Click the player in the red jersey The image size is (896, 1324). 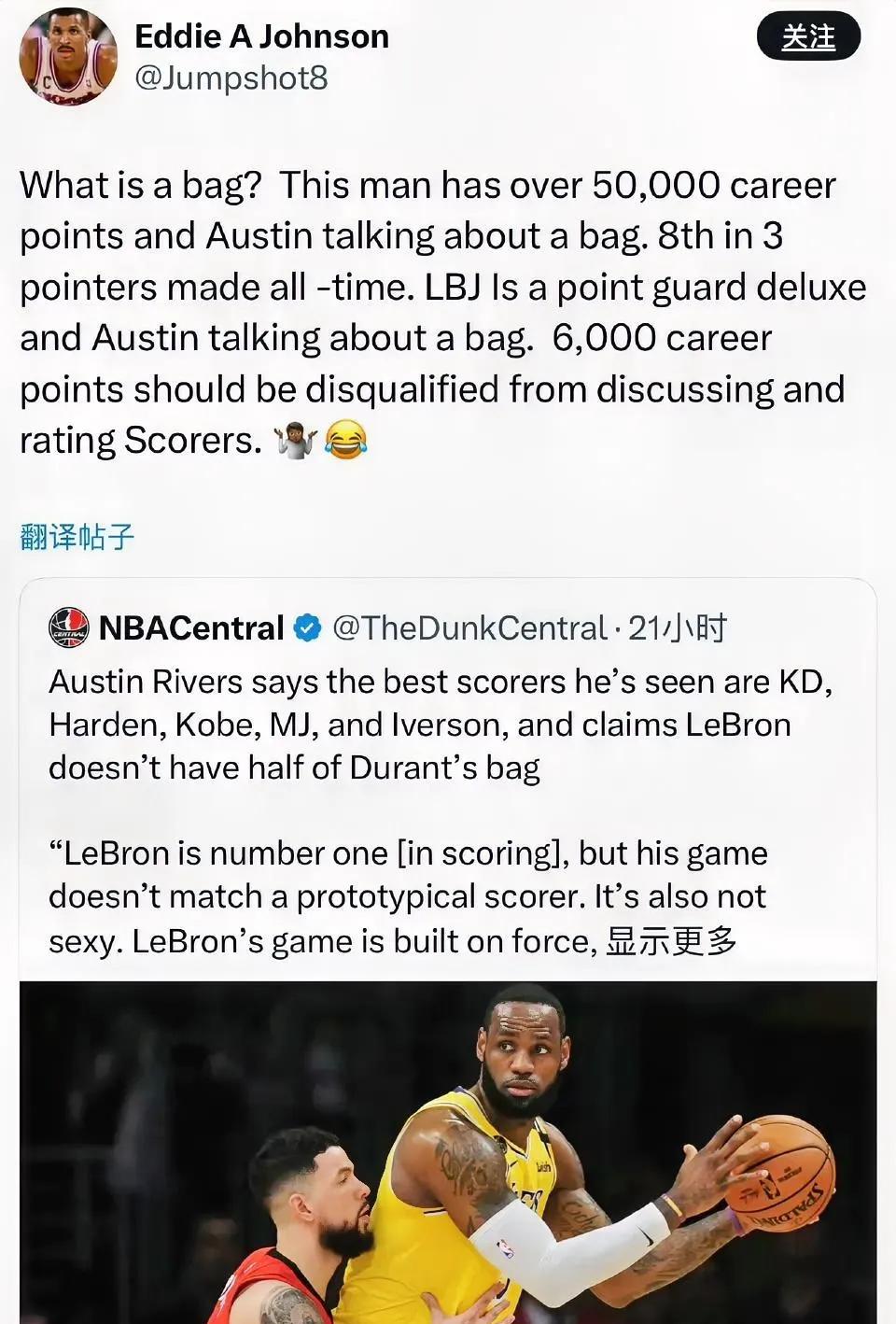tap(299, 1232)
